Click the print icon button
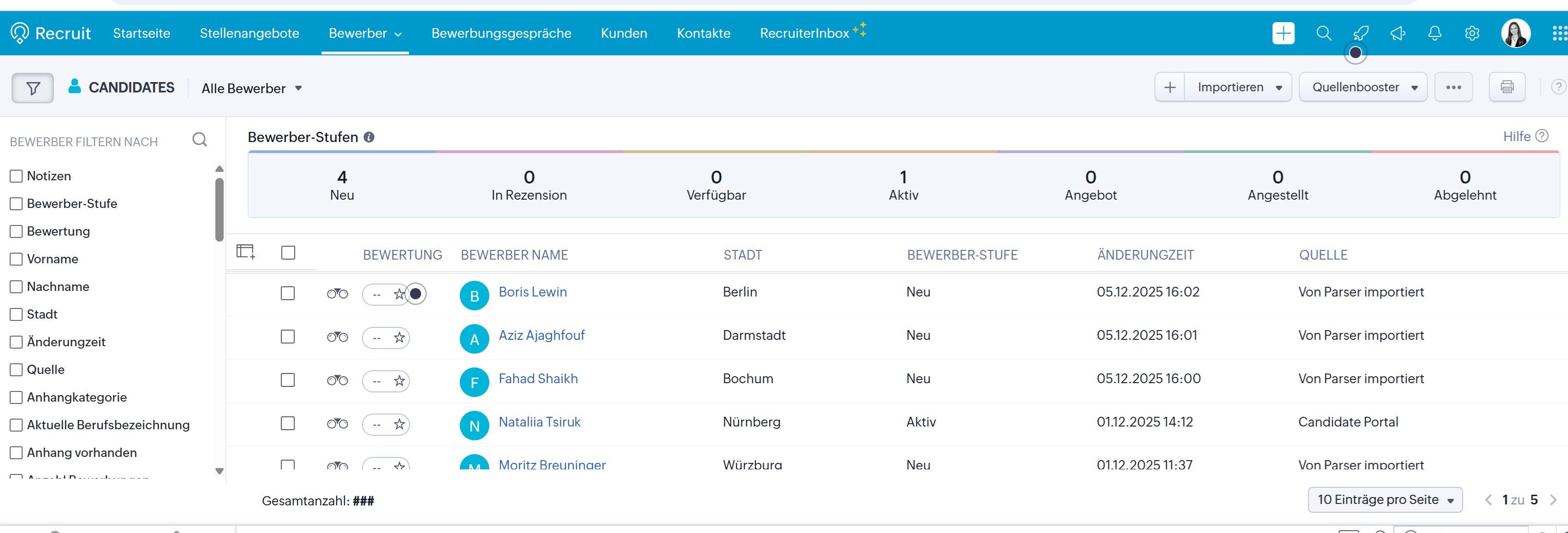The width and height of the screenshot is (1568, 533). 1507,88
